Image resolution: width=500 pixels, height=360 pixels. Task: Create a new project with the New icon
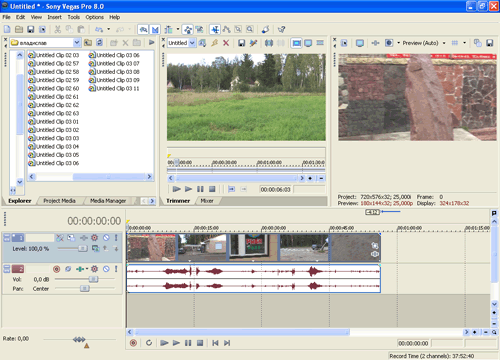[x=7, y=29]
